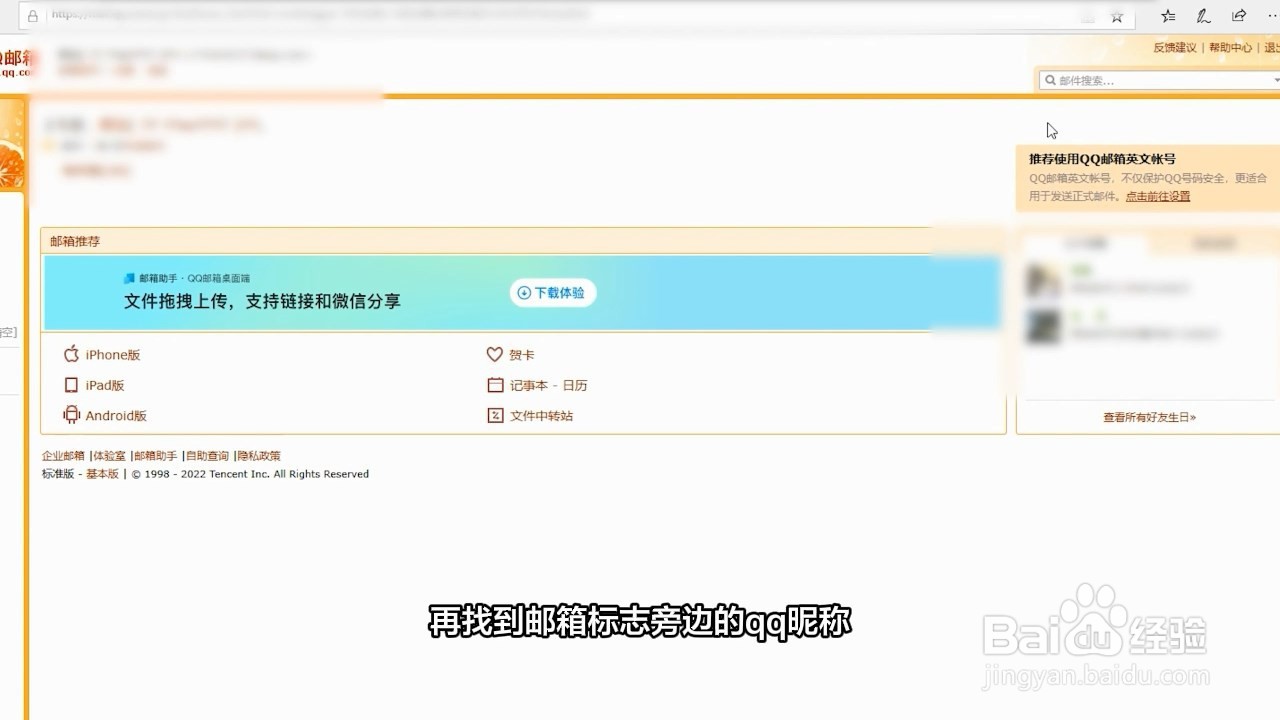Click the calendar icon beside 记事本
The width and height of the screenshot is (1280, 720).
click(x=495, y=385)
